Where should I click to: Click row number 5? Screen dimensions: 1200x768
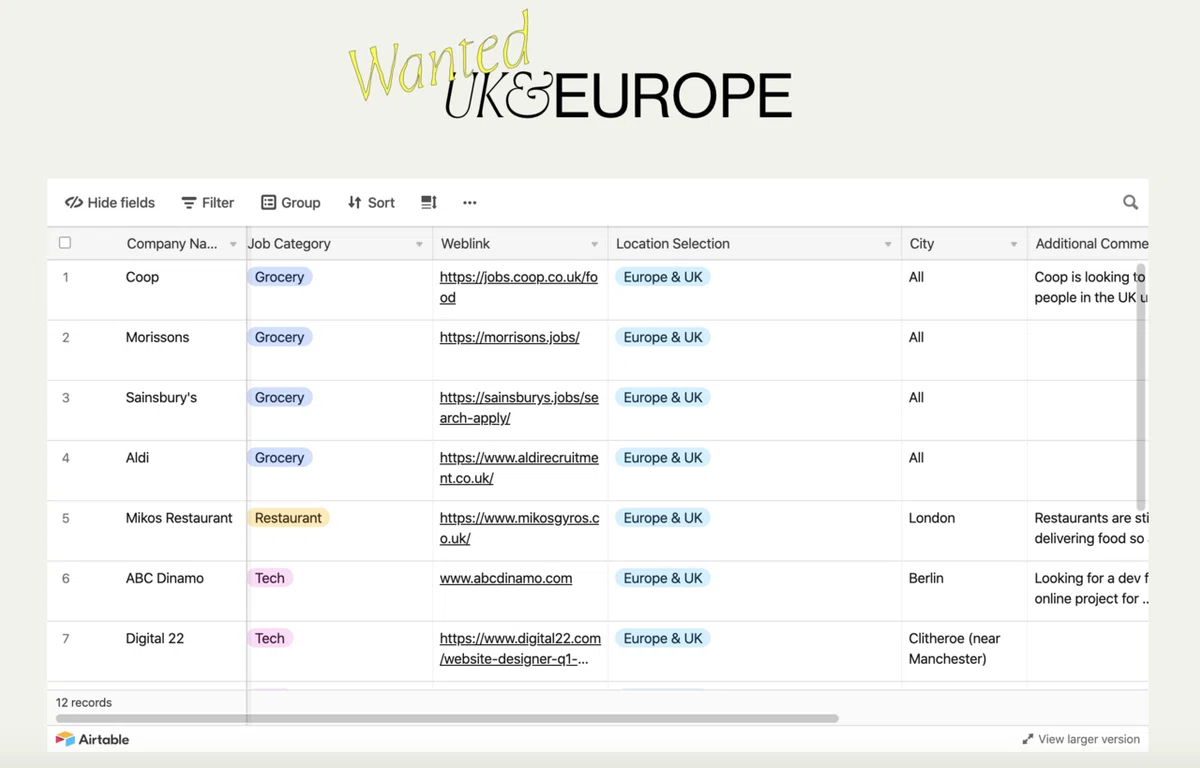(66, 518)
